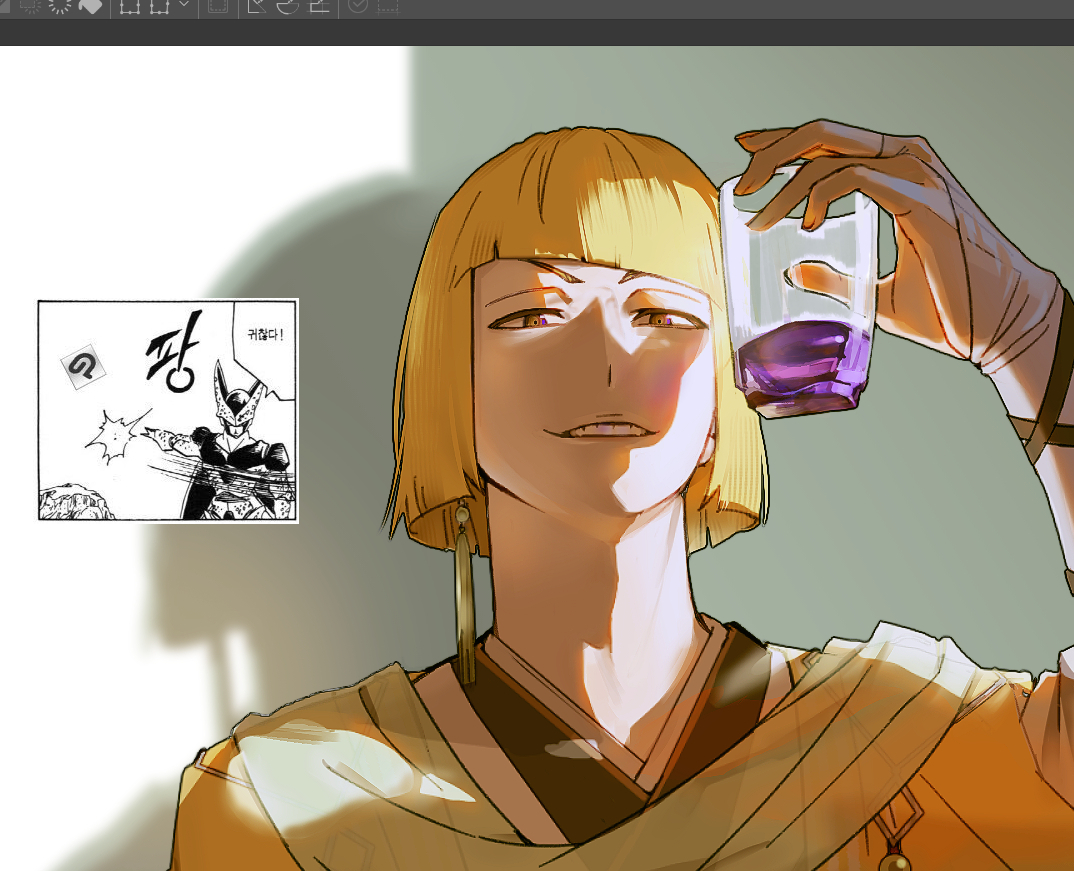Toggle the Snap to Grid icon
Screen dimensions: 1074x871
pyautogui.click(x=319, y=6)
